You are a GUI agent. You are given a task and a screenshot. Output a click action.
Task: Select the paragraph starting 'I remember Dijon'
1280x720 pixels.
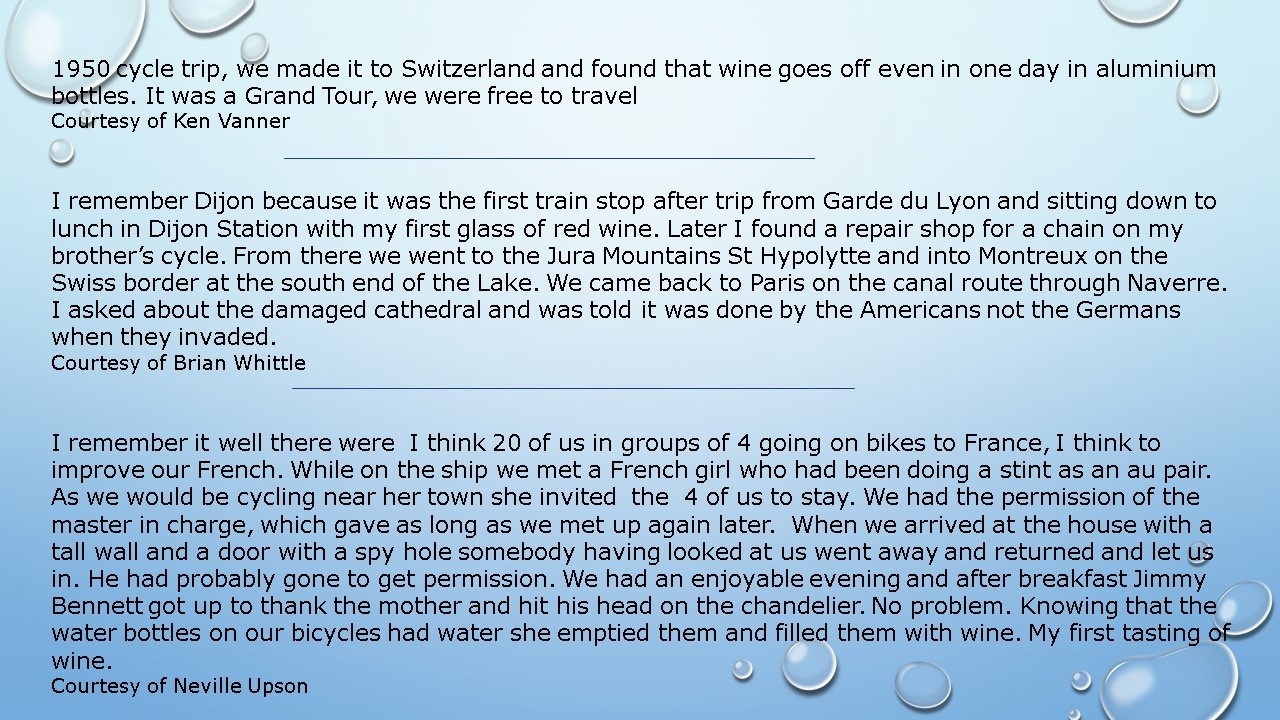pyautogui.click(x=639, y=270)
